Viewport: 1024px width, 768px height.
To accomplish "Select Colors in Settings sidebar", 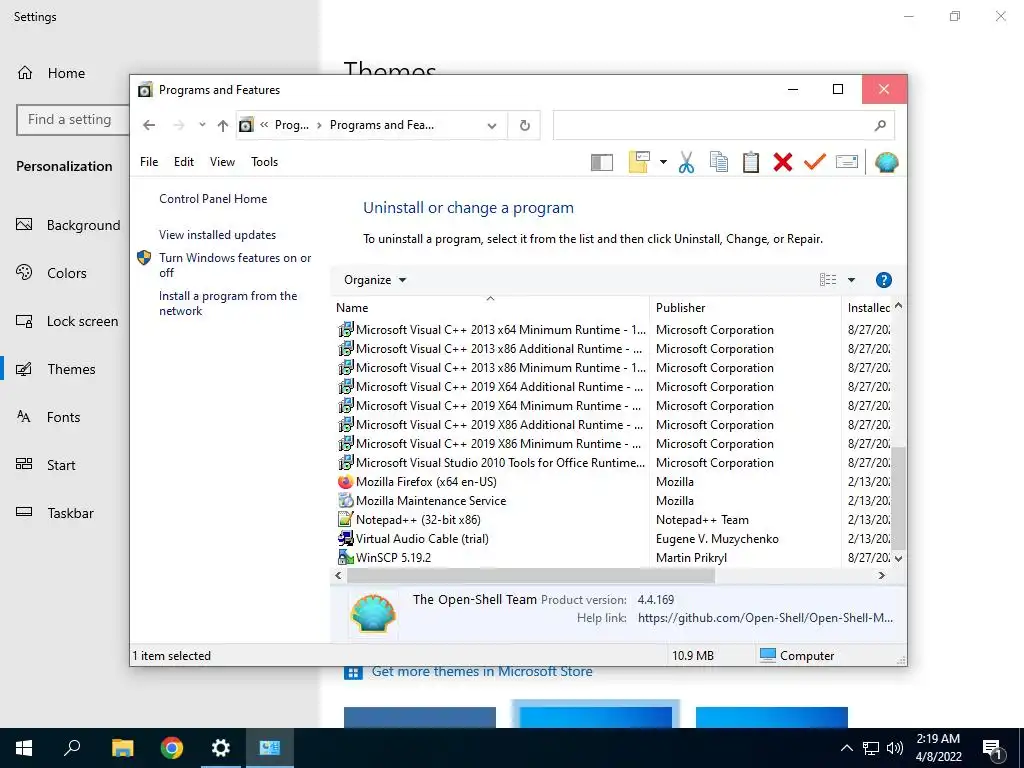I will pos(65,273).
